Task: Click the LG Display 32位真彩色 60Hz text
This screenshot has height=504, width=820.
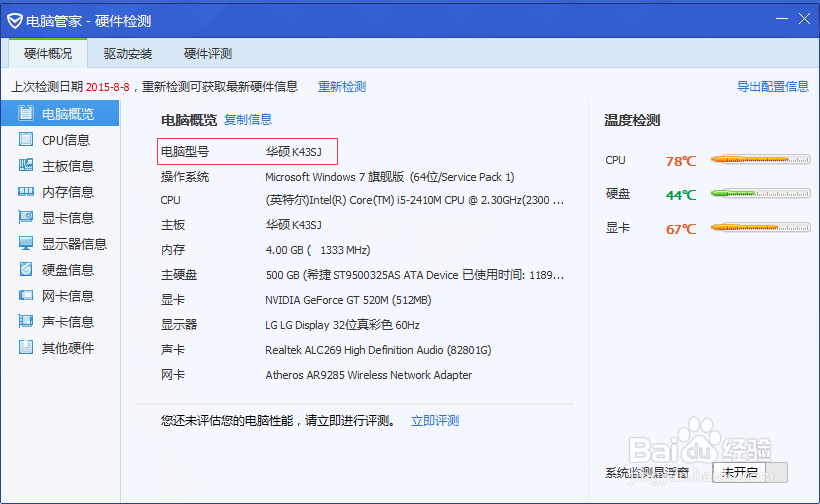Action: tap(343, 325)
